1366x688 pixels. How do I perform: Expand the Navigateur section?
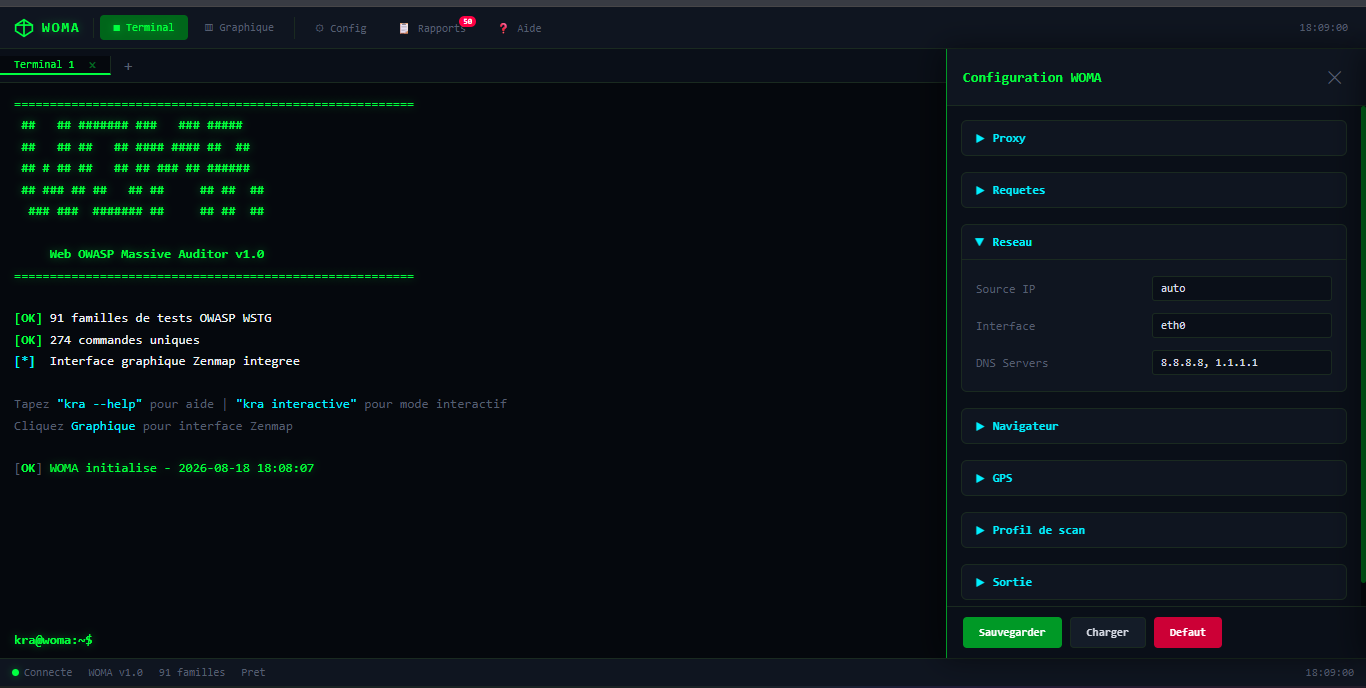[x=1154, y=426]
